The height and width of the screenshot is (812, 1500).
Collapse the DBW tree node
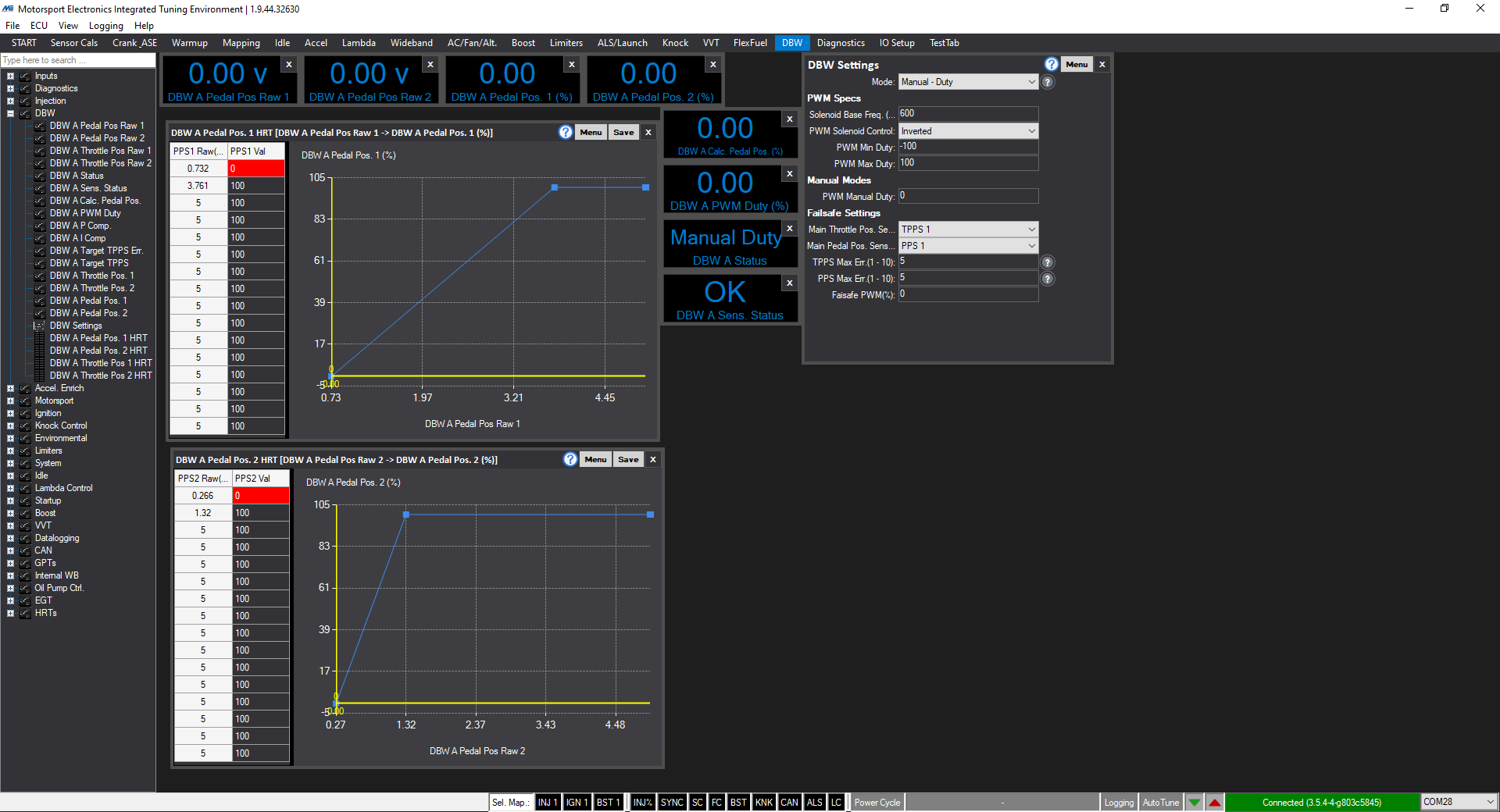(10, 114)
